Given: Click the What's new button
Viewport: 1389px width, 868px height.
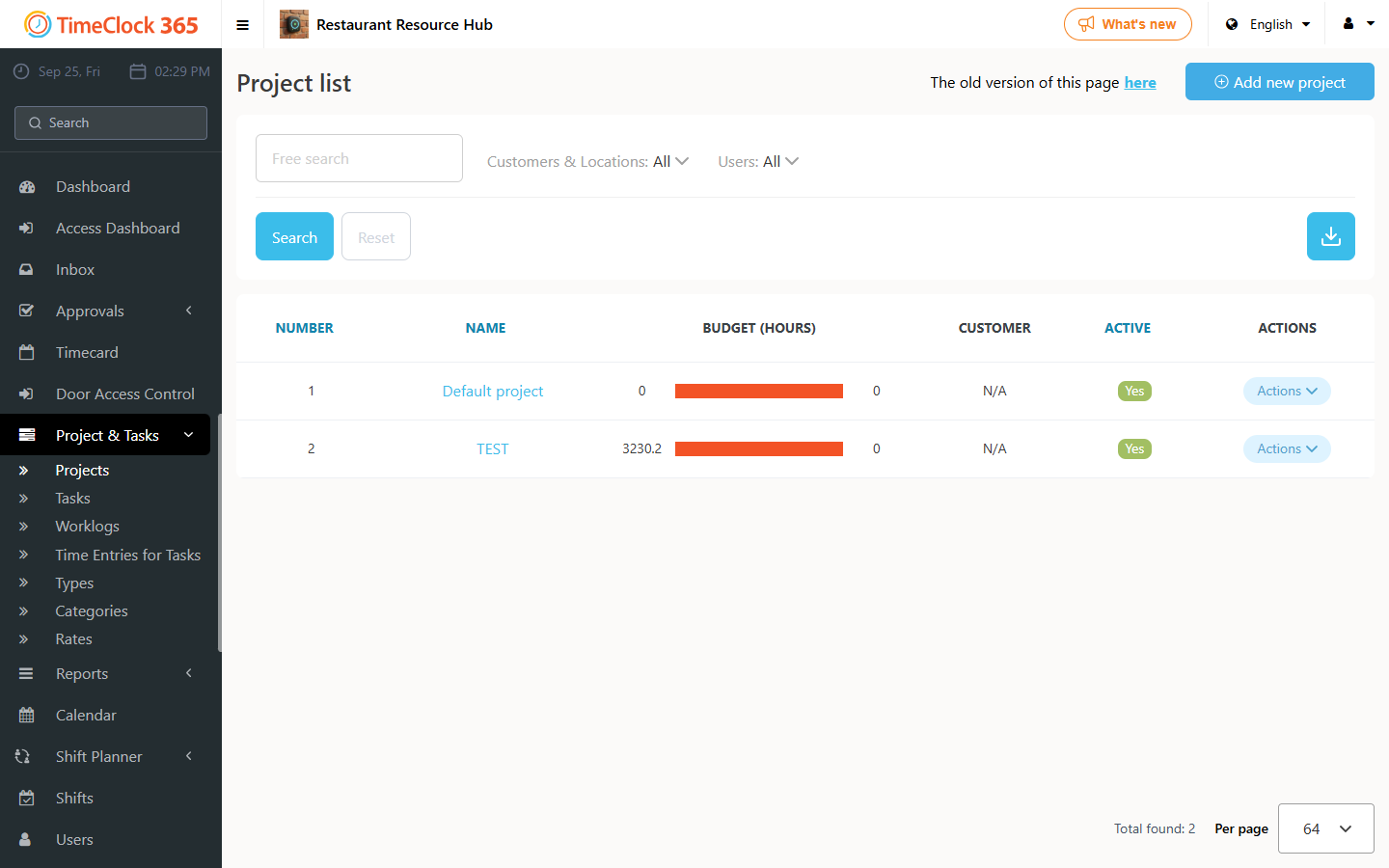Looking at the screenshot, I should pyautogui.click(x=1128, y=24).
